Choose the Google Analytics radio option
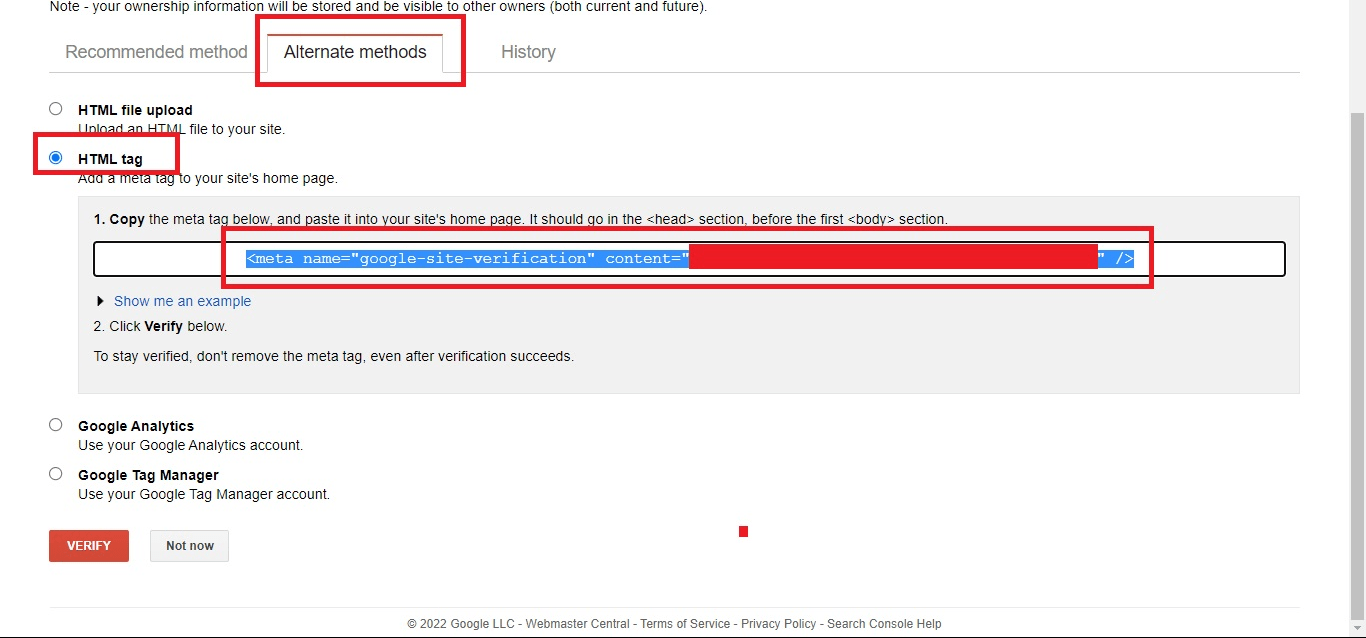Image resolution: width=1366 pixels, height=638 pixels. (56, 425)
